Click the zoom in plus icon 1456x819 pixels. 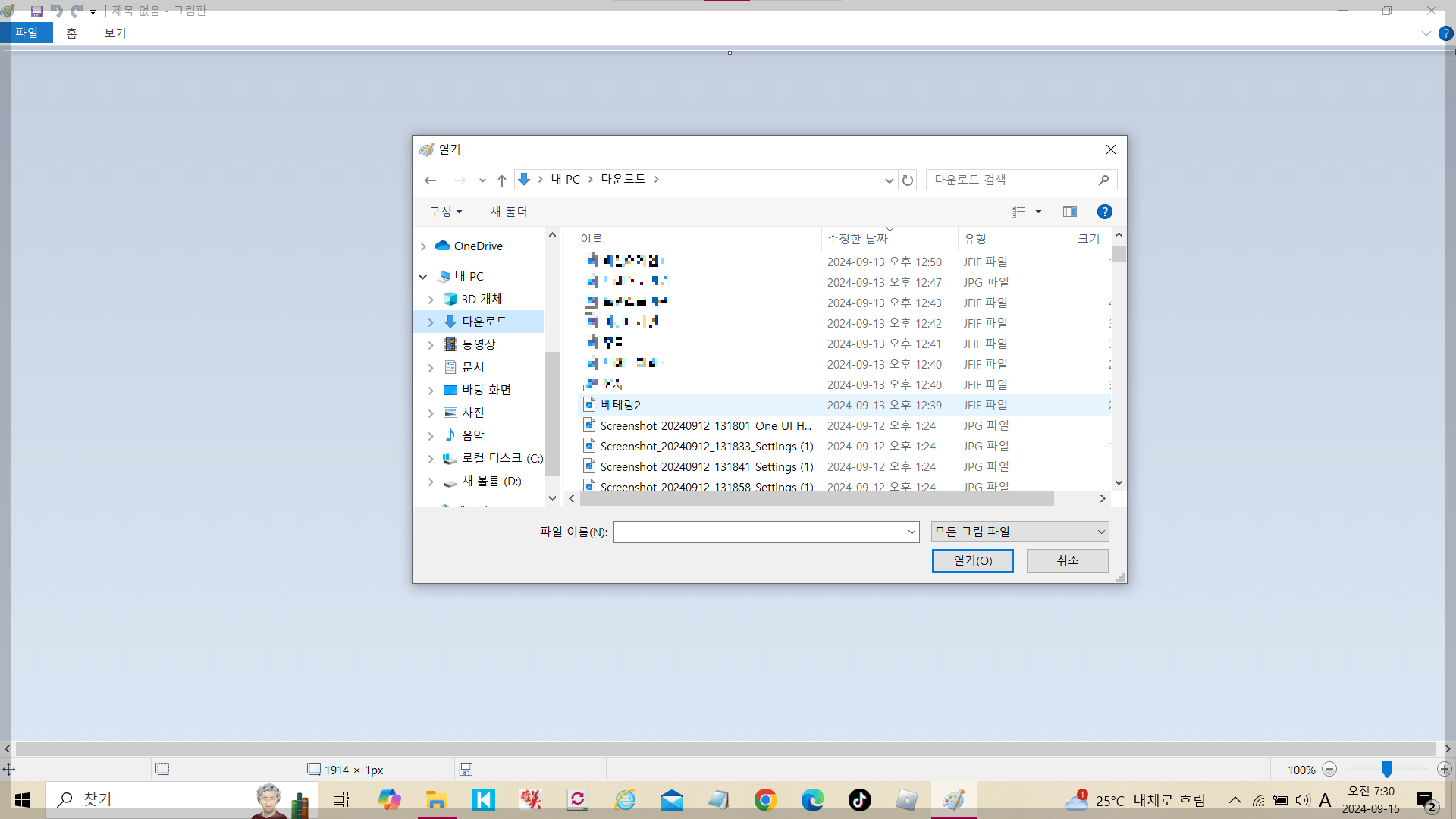click(1444, 769)
